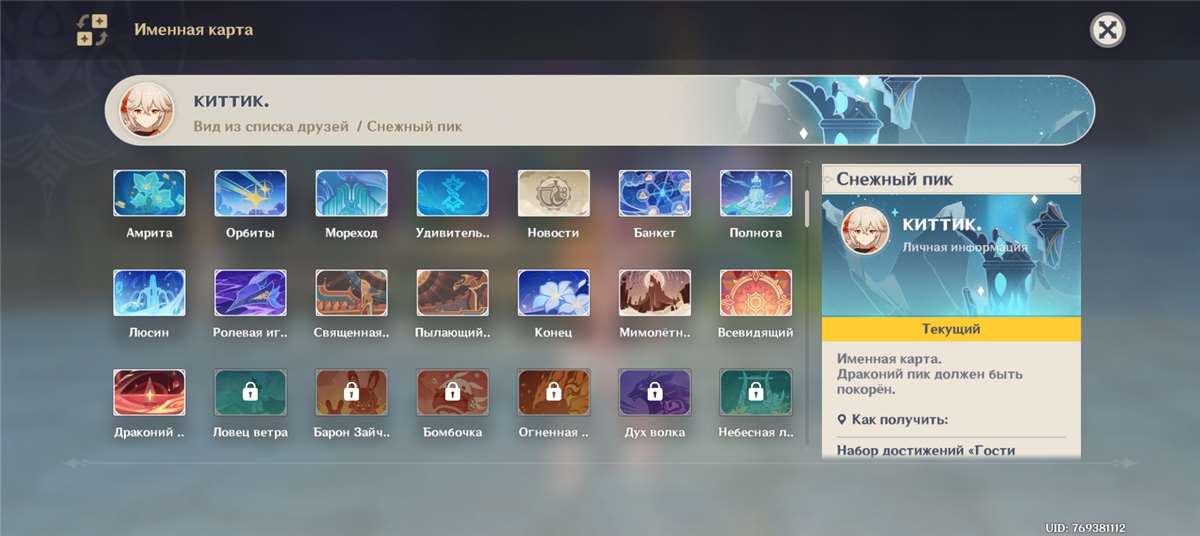Open locked Огненная .. namecard

(x=553, y=393)
